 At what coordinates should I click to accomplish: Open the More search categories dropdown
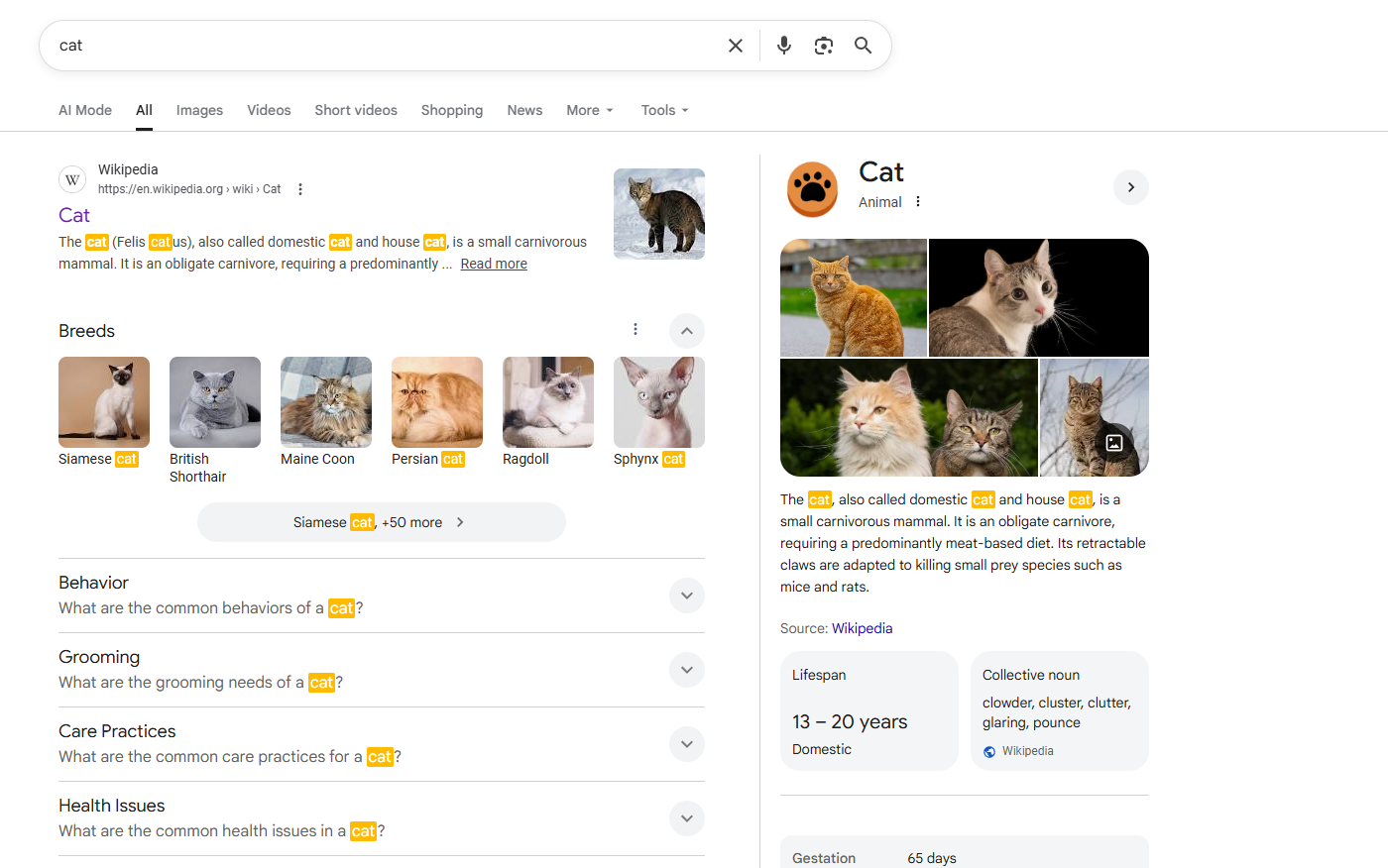pyautogui.click(x=589, y=110)
